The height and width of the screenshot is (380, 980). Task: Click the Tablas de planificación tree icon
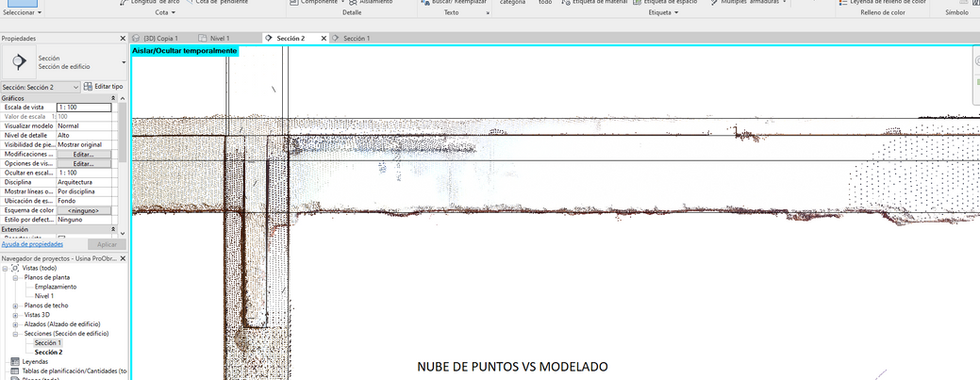pos(15,371)
